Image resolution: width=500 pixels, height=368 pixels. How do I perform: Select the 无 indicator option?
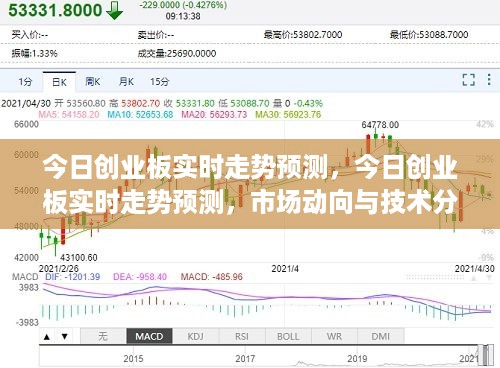click(x=103, y=336)
